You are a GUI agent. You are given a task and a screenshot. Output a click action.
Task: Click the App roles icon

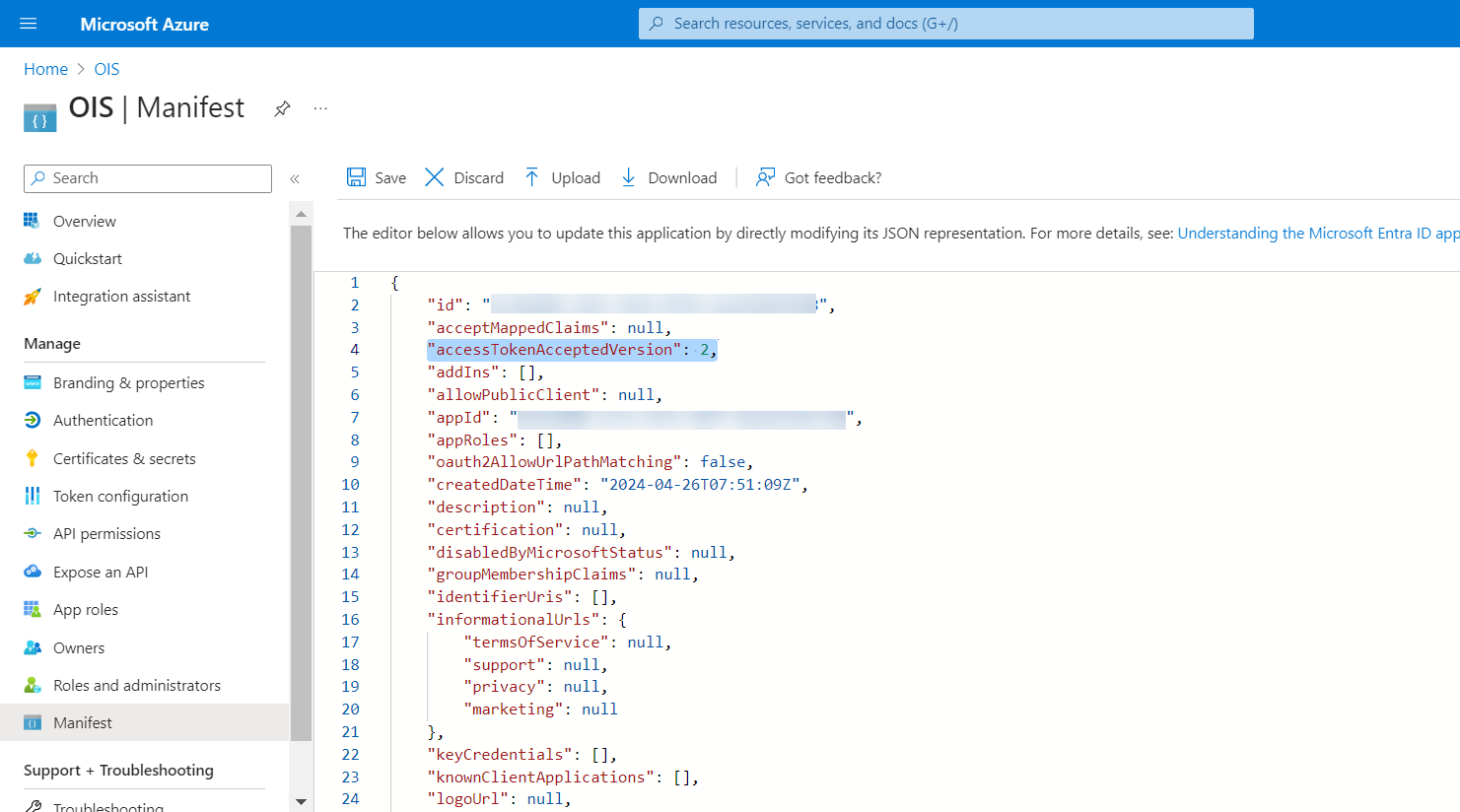pyautogui.click(x=33, y=609)
